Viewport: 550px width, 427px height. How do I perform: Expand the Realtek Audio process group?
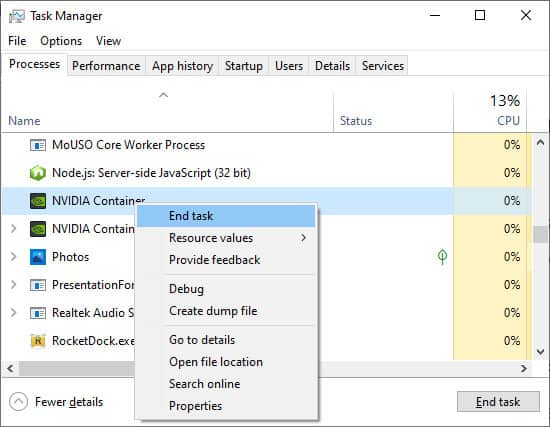(13, 313)
